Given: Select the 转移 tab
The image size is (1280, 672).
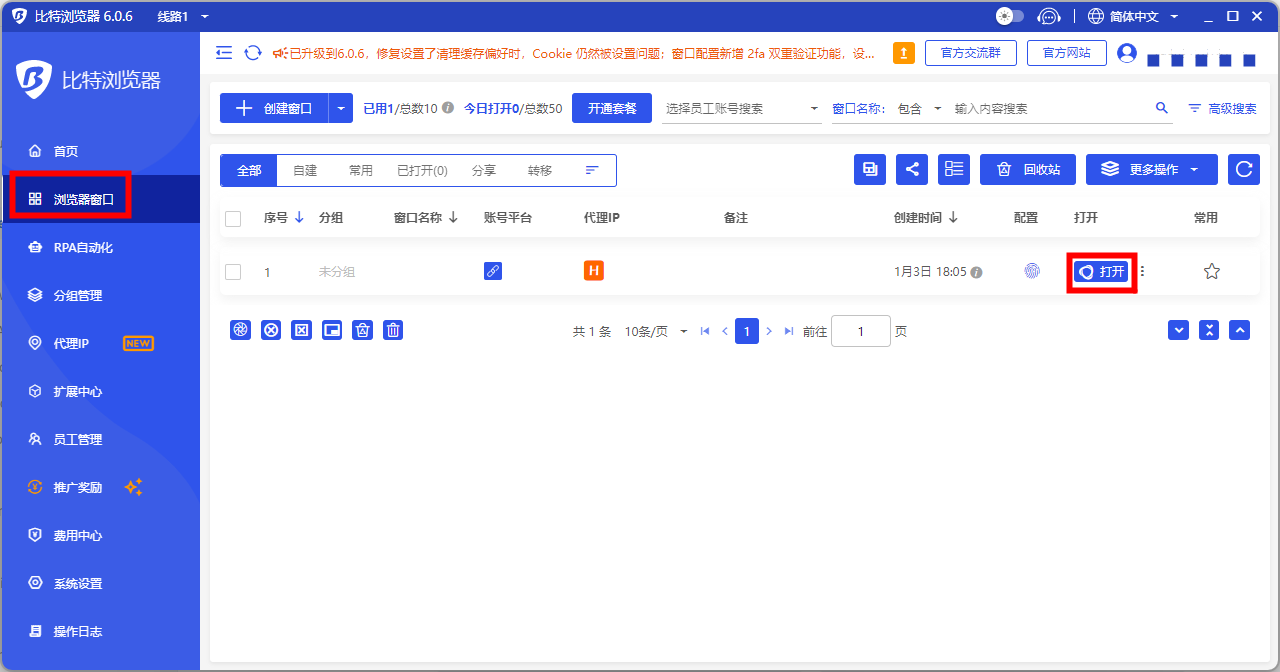Looking at the screenshot, I should (540, 171).
